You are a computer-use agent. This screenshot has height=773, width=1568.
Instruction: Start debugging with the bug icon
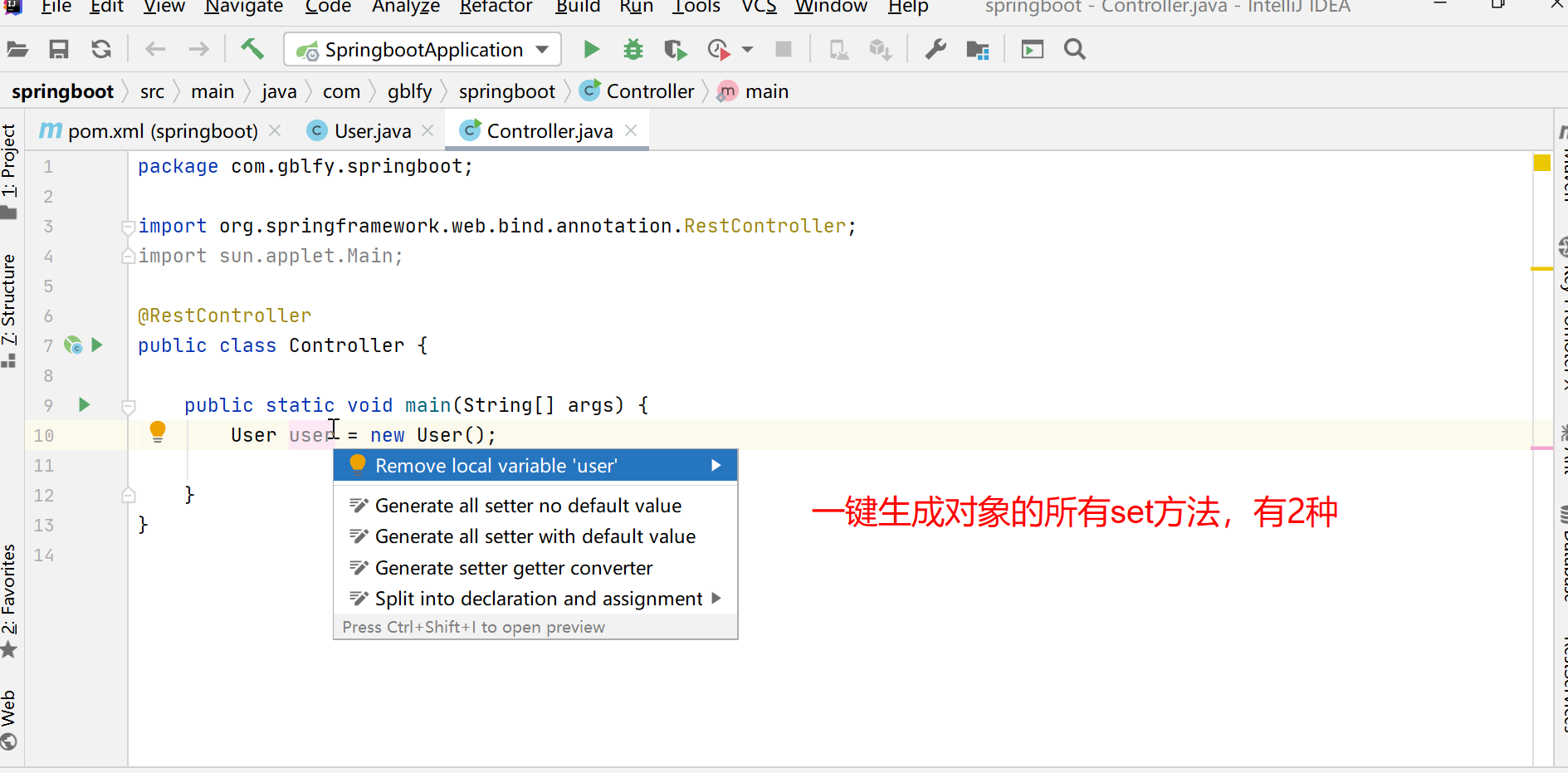click(633, 50)
